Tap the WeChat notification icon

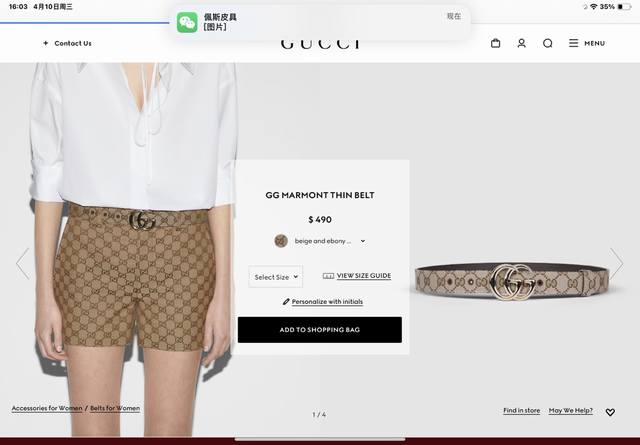[187, 22]
